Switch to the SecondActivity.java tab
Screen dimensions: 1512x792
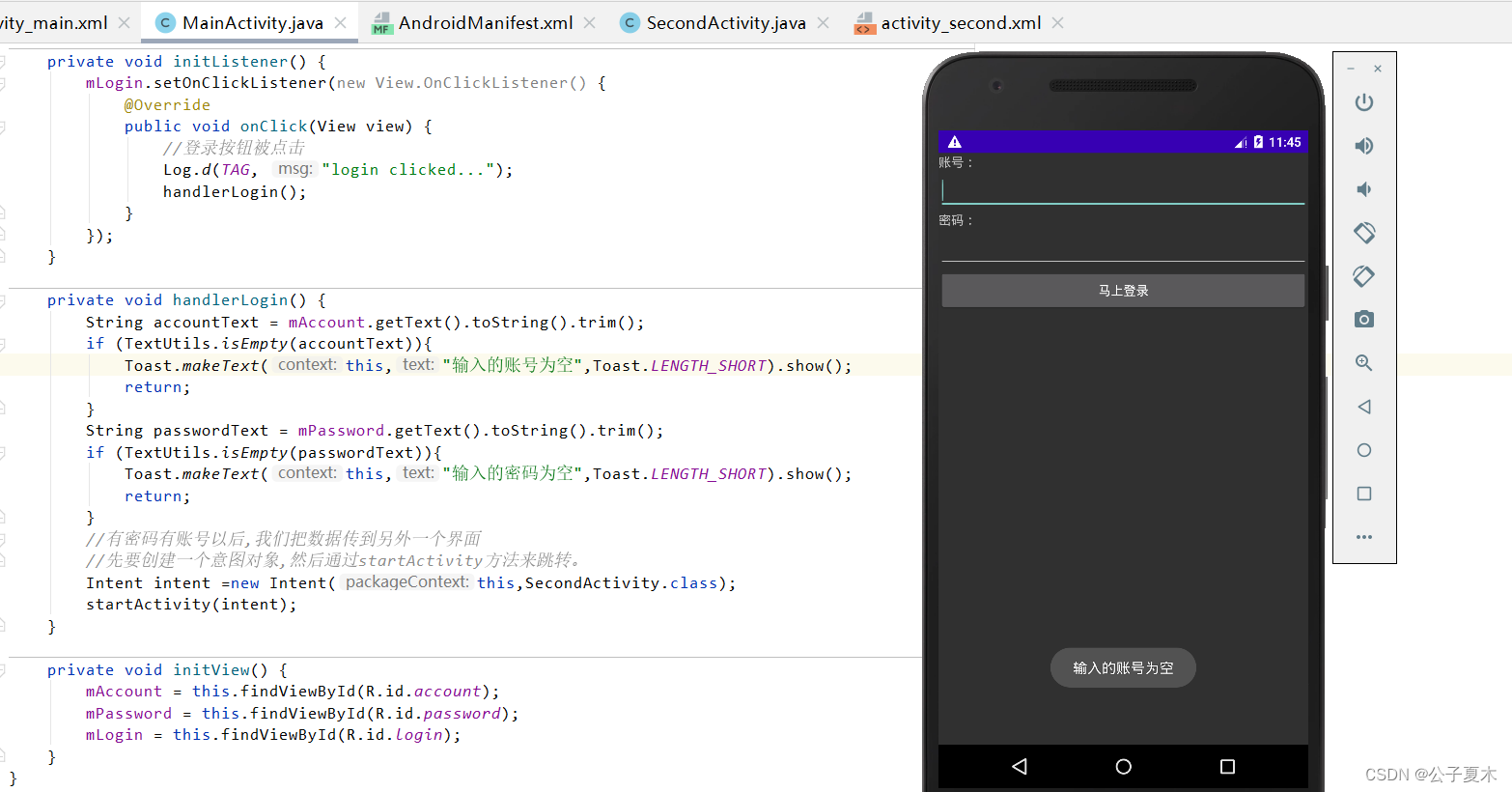(x=726, y=22)
